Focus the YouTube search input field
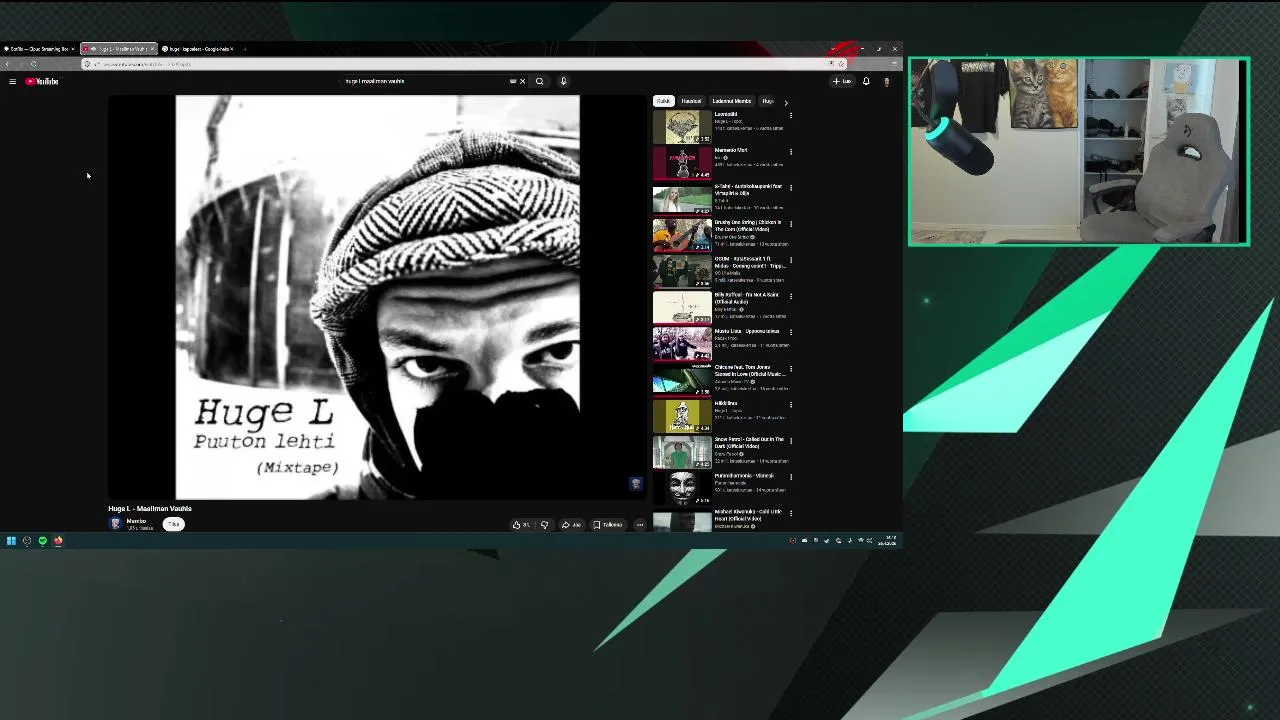Viewport: 1280px width, 720px height. pos(425,81)
